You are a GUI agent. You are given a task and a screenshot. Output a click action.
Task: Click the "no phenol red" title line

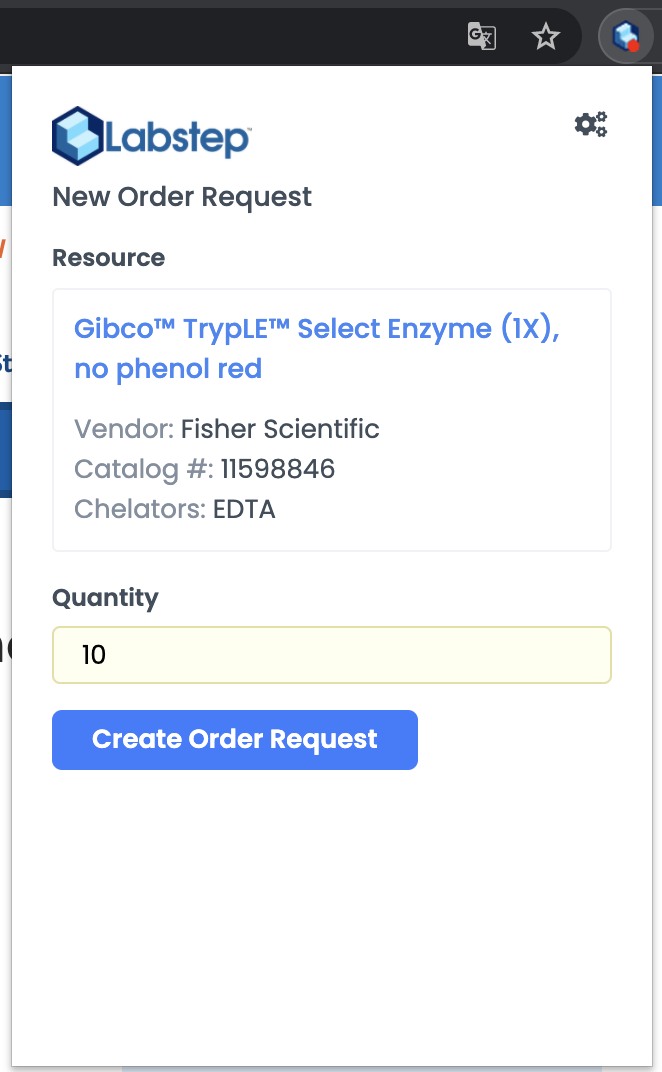coord(168,369)
